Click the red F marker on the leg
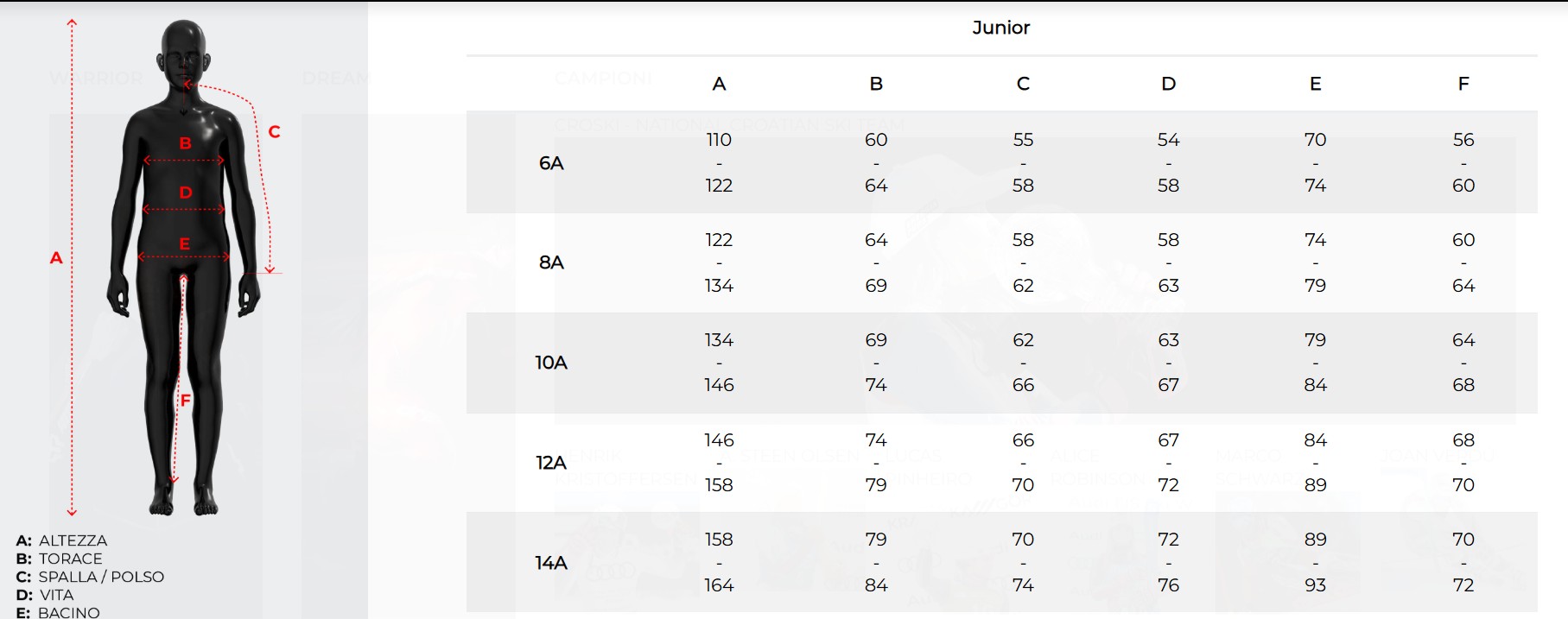The image size is (1568, 619). pos(186,400)
